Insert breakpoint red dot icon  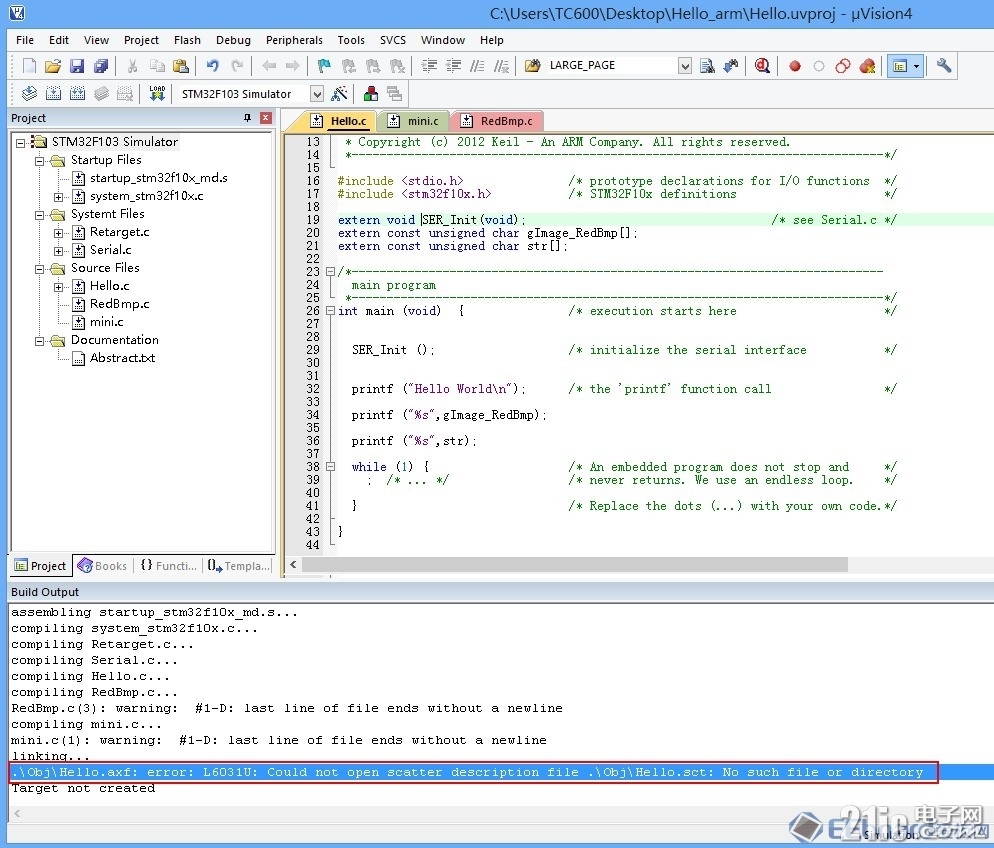tap(794, 66)
